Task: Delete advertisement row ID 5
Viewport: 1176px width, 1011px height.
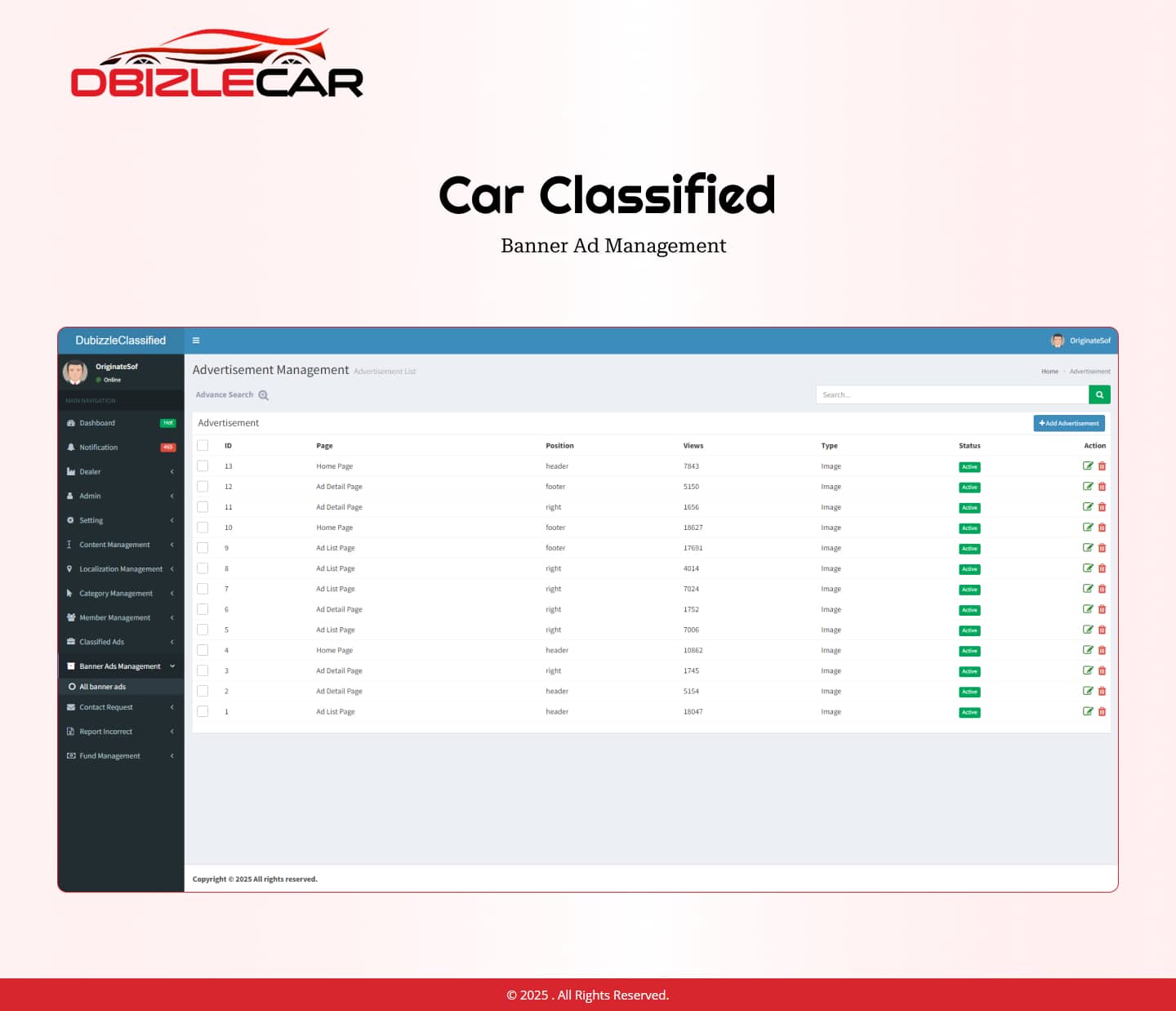Action: click(1102, 630)
